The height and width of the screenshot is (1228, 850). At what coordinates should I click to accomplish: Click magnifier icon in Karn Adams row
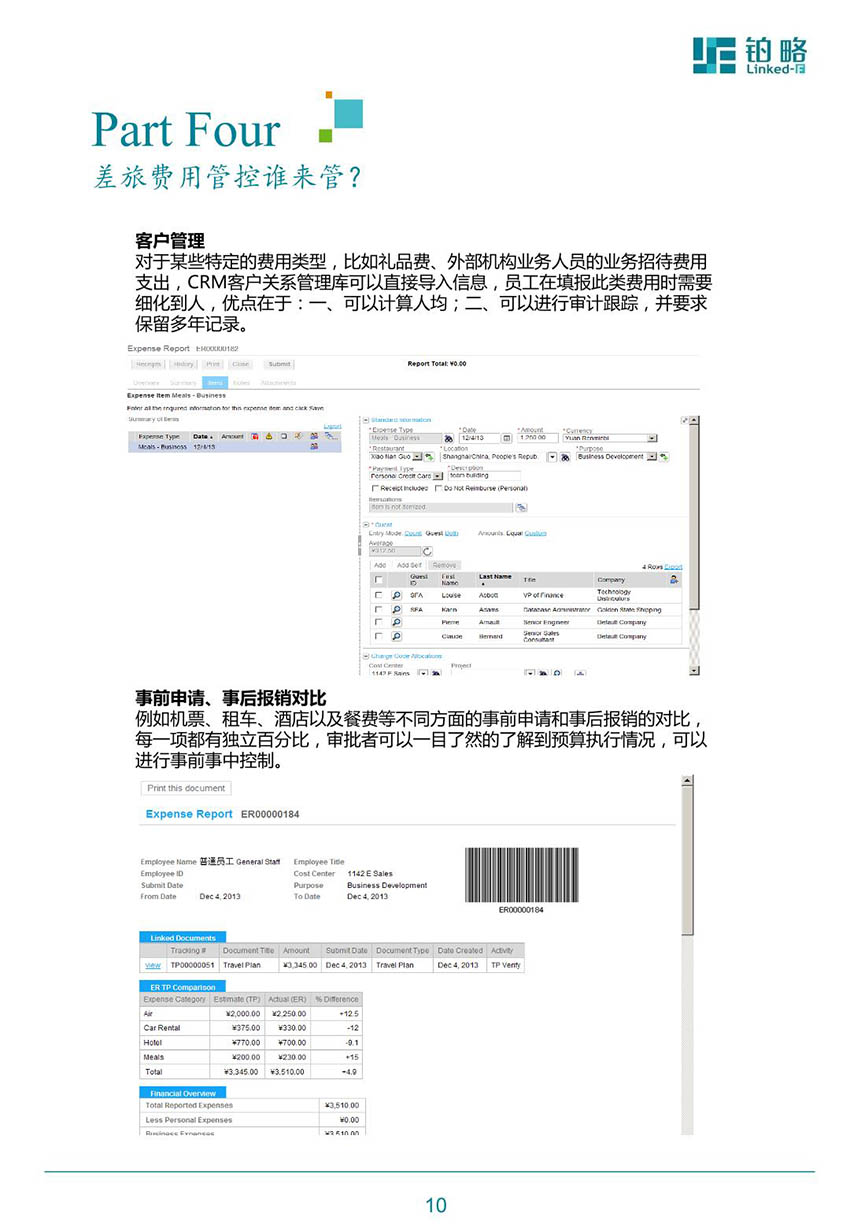(396, 609)
